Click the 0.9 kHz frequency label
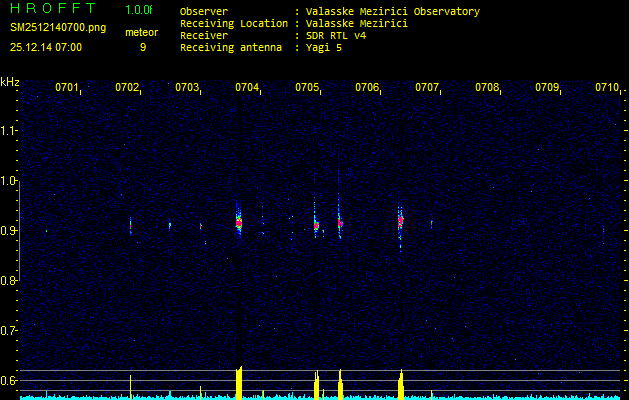The width and height of the screenshot is (629, 400). (9, 231)
